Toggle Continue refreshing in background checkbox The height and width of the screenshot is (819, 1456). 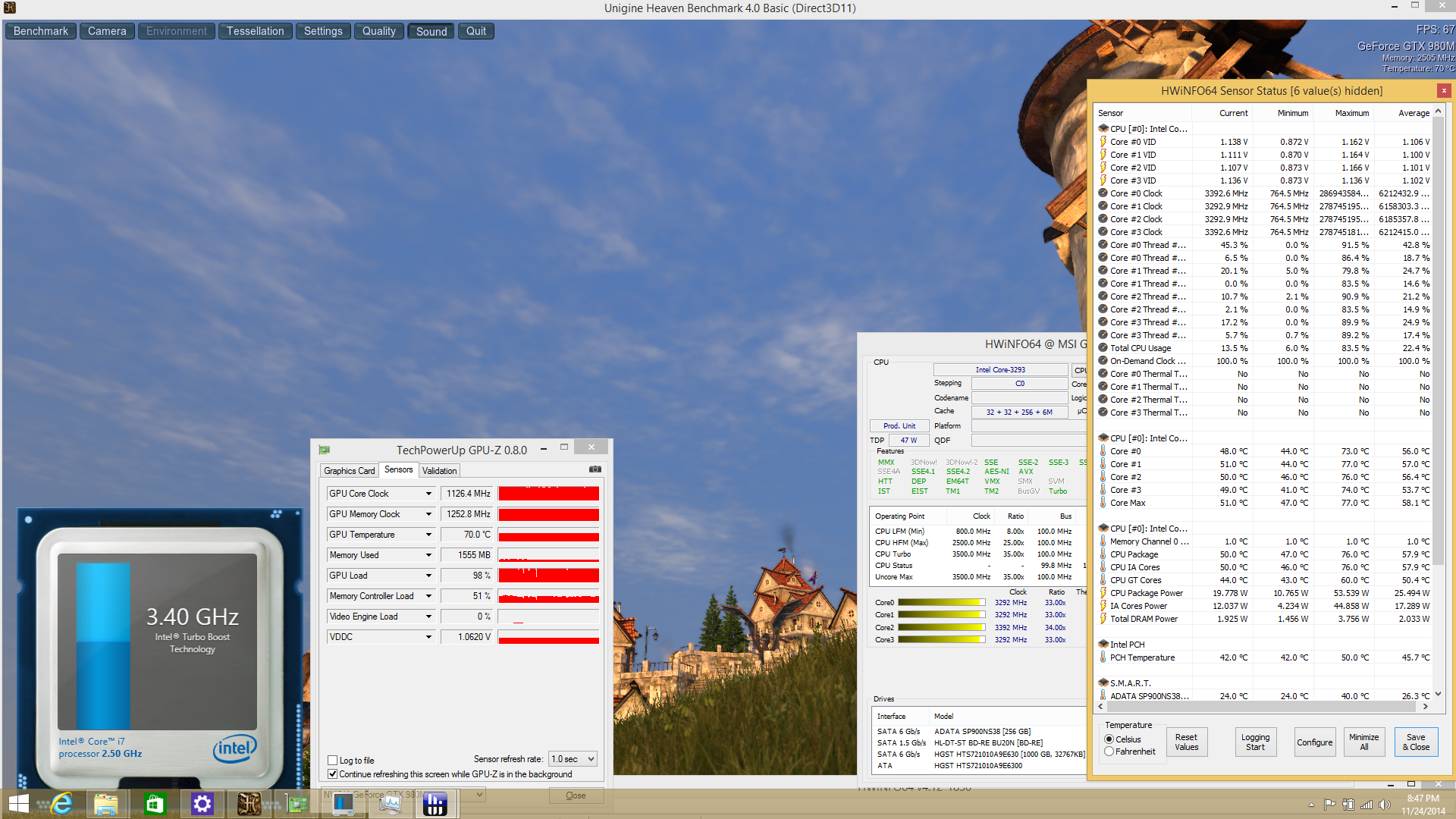[332, 773]
